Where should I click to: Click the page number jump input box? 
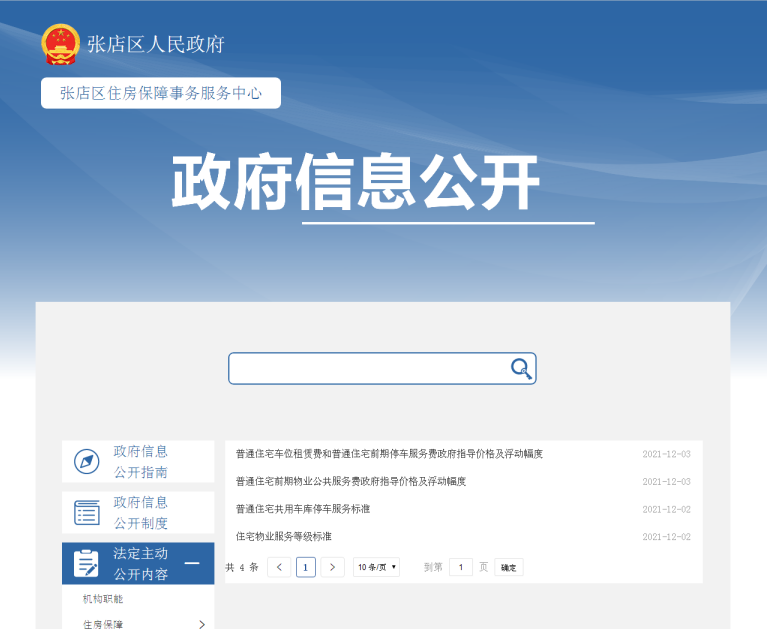(x=460, y=567)
